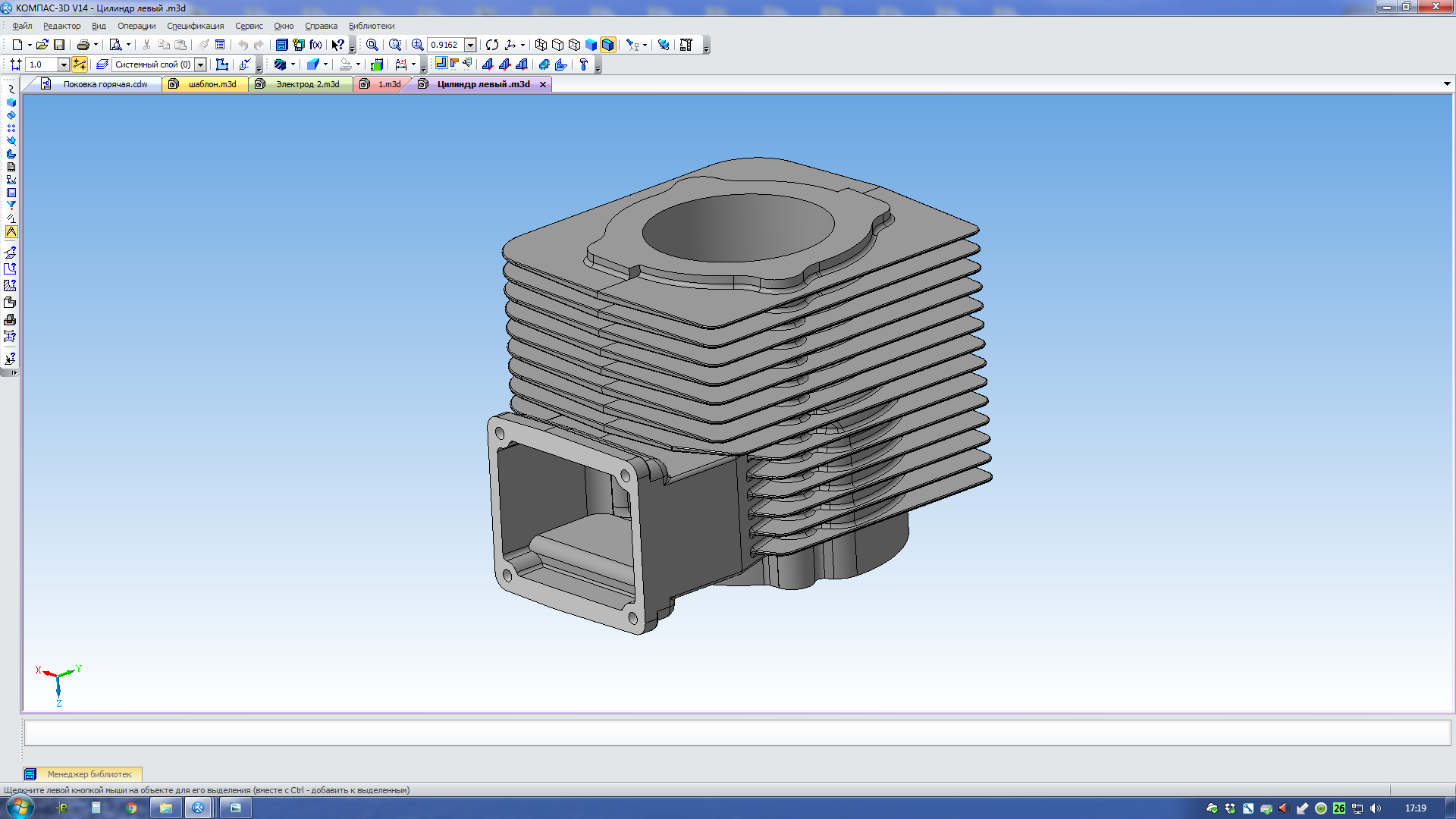Image resolution: width=1456 pixels, height=819 pixels.
Task: Click the empty message panel field
Action: click(x=737, y=733)
